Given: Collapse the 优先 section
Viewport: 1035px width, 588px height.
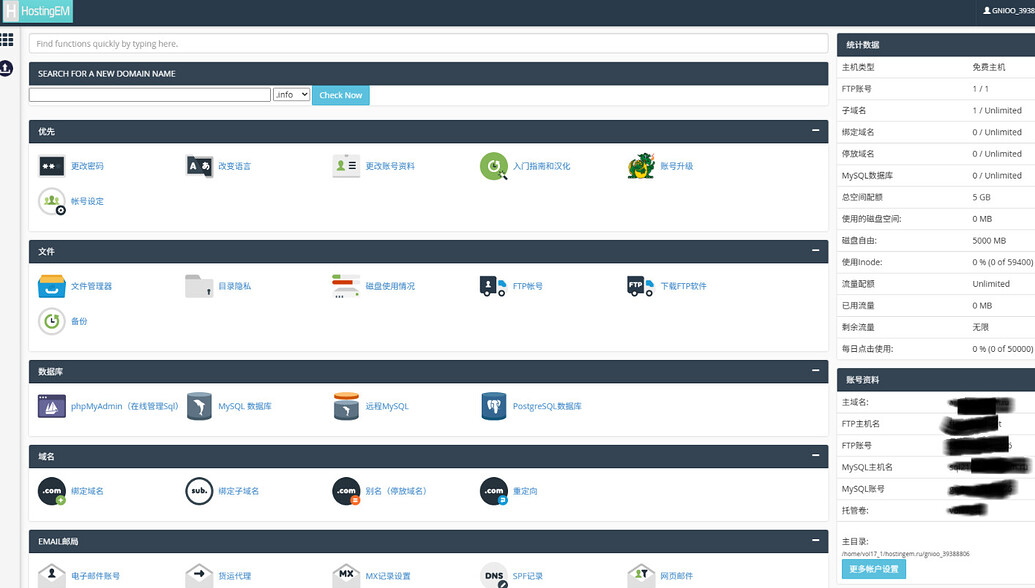Looking at the screenshot, I should 815,131.
